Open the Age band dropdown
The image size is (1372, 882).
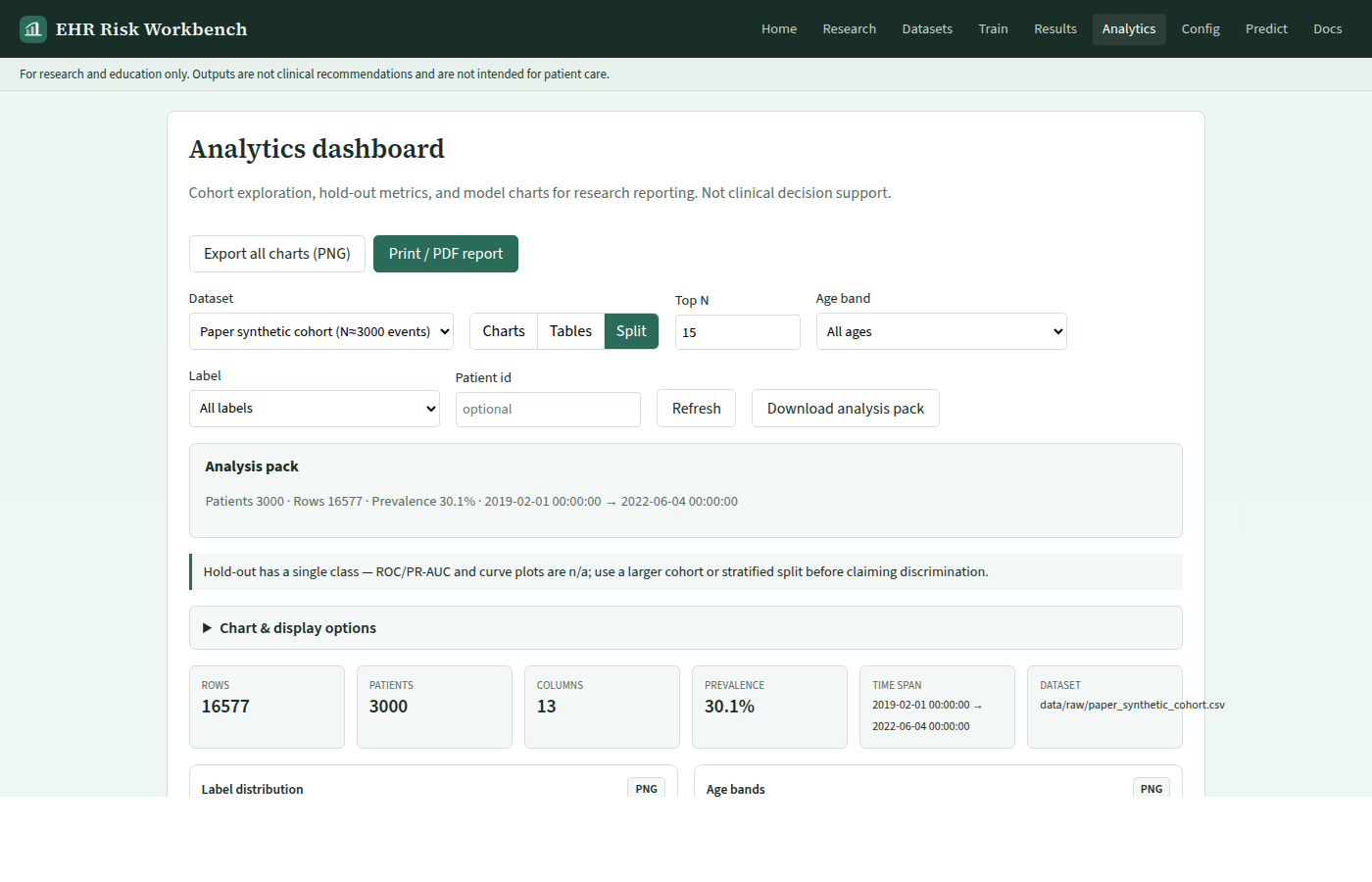click(942, 331)
